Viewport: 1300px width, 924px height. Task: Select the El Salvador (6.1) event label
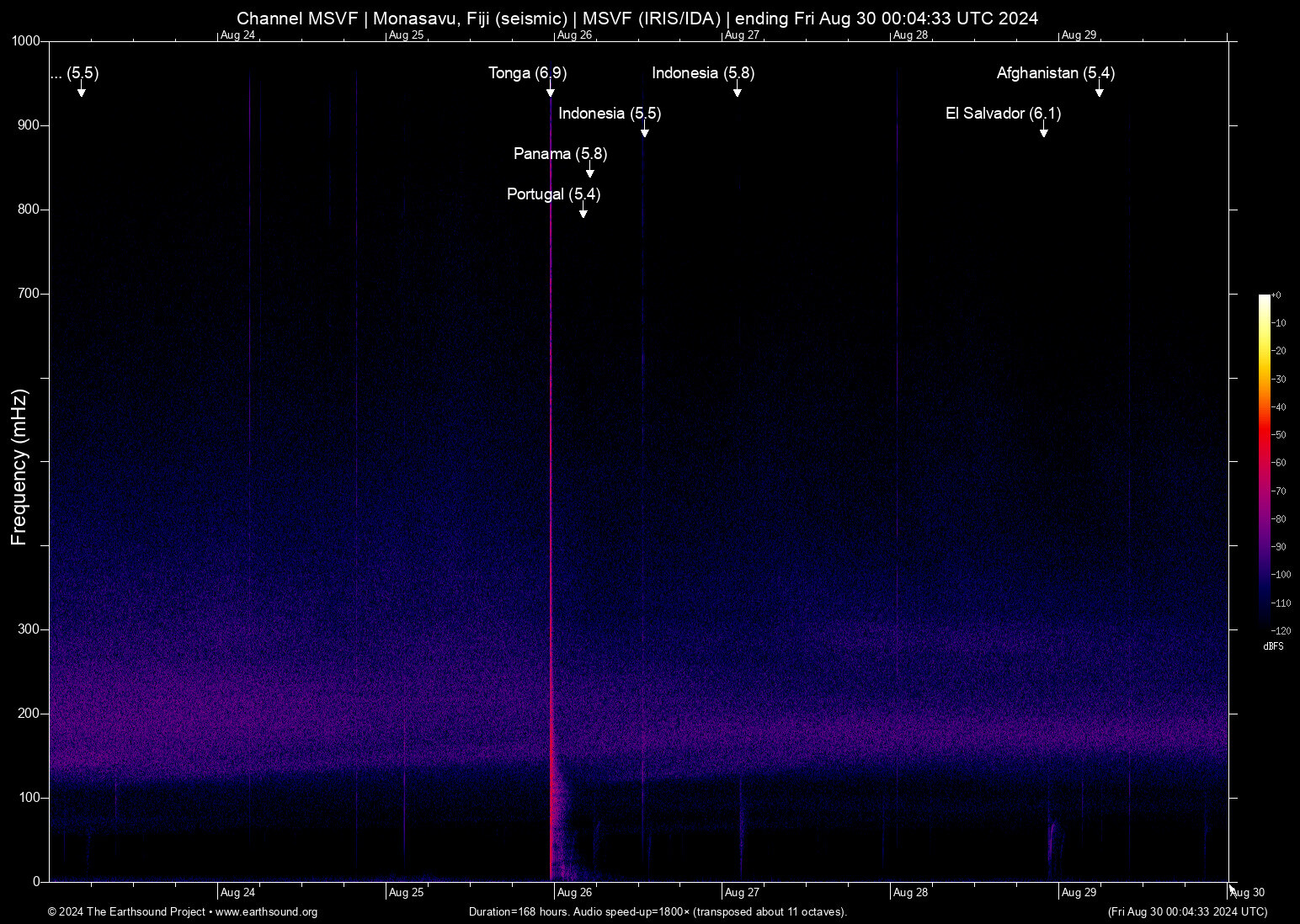[1003, 114]
